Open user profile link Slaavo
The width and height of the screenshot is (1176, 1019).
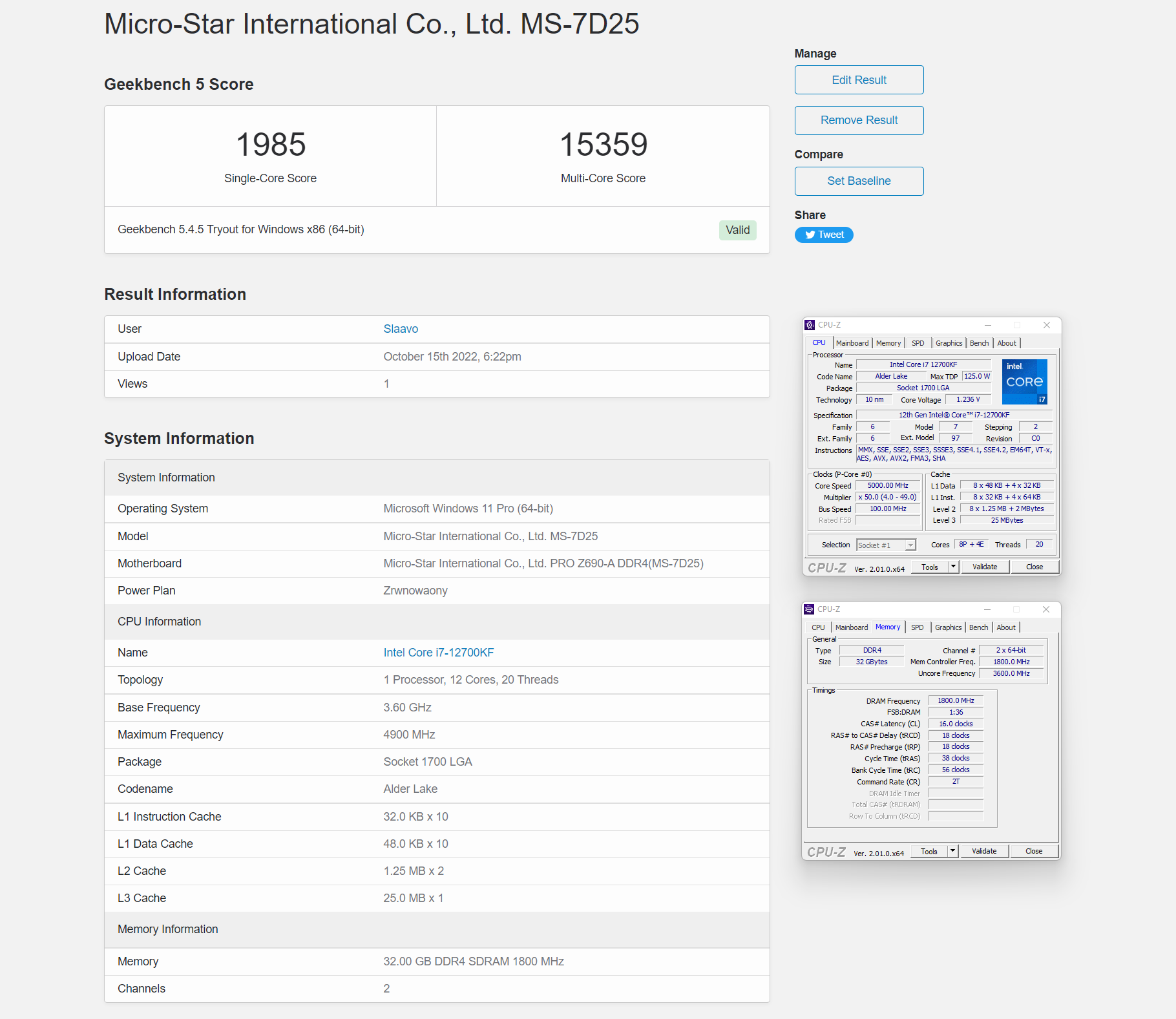(x=401, y=329)
